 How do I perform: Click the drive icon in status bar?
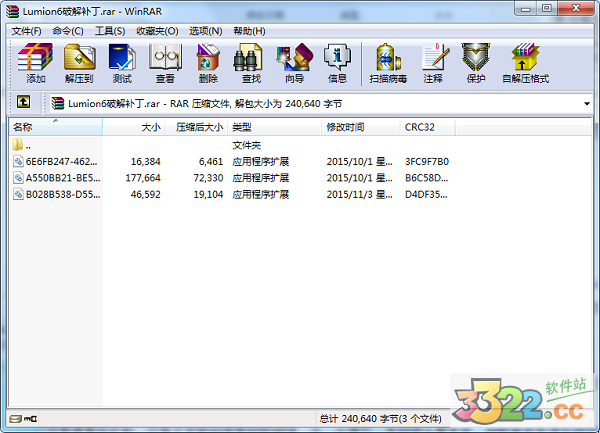pyautogui.click(x=16, y=418)
